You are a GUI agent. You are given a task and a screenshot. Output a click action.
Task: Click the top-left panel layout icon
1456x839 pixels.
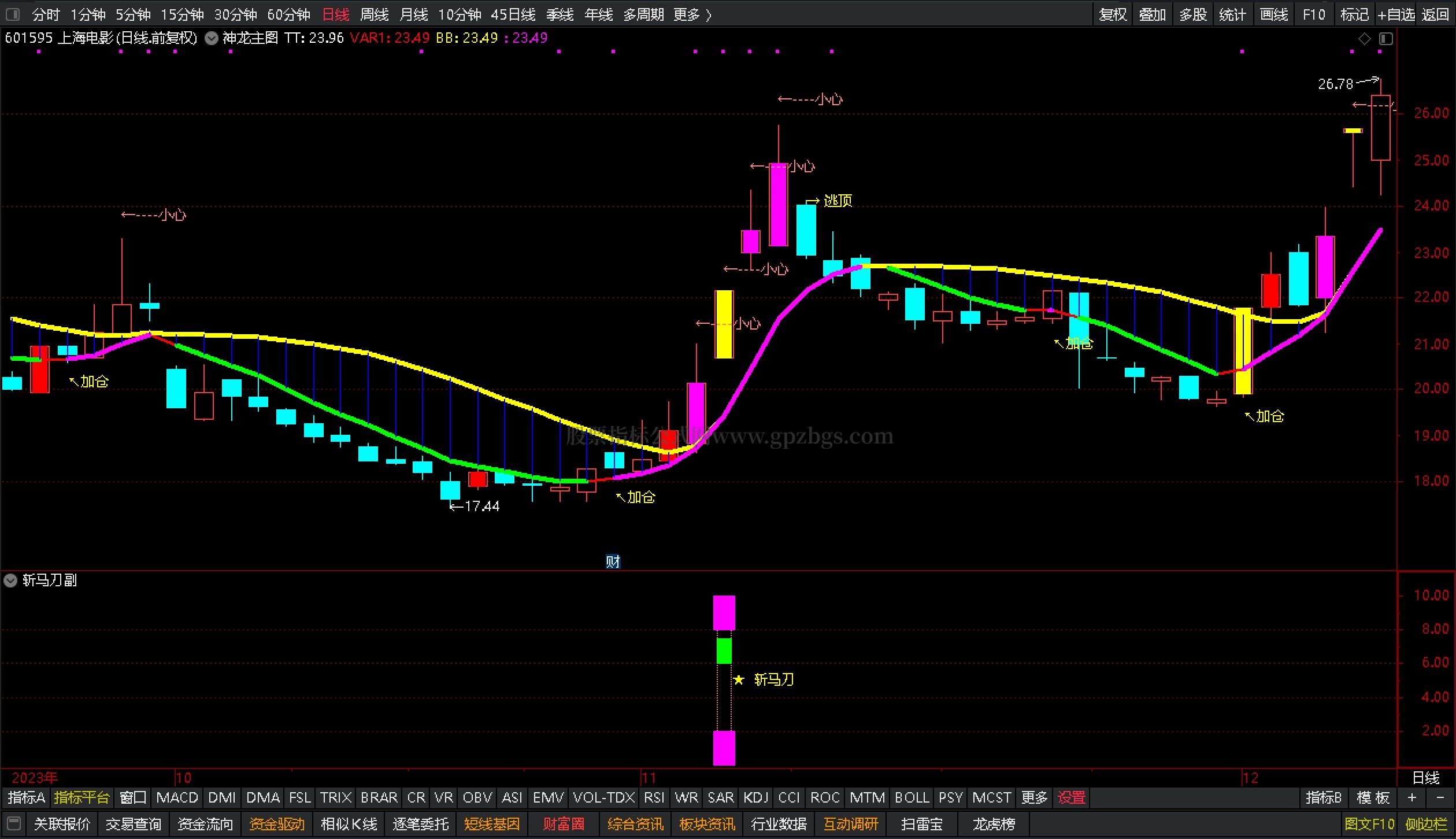[x=12, y=14]
